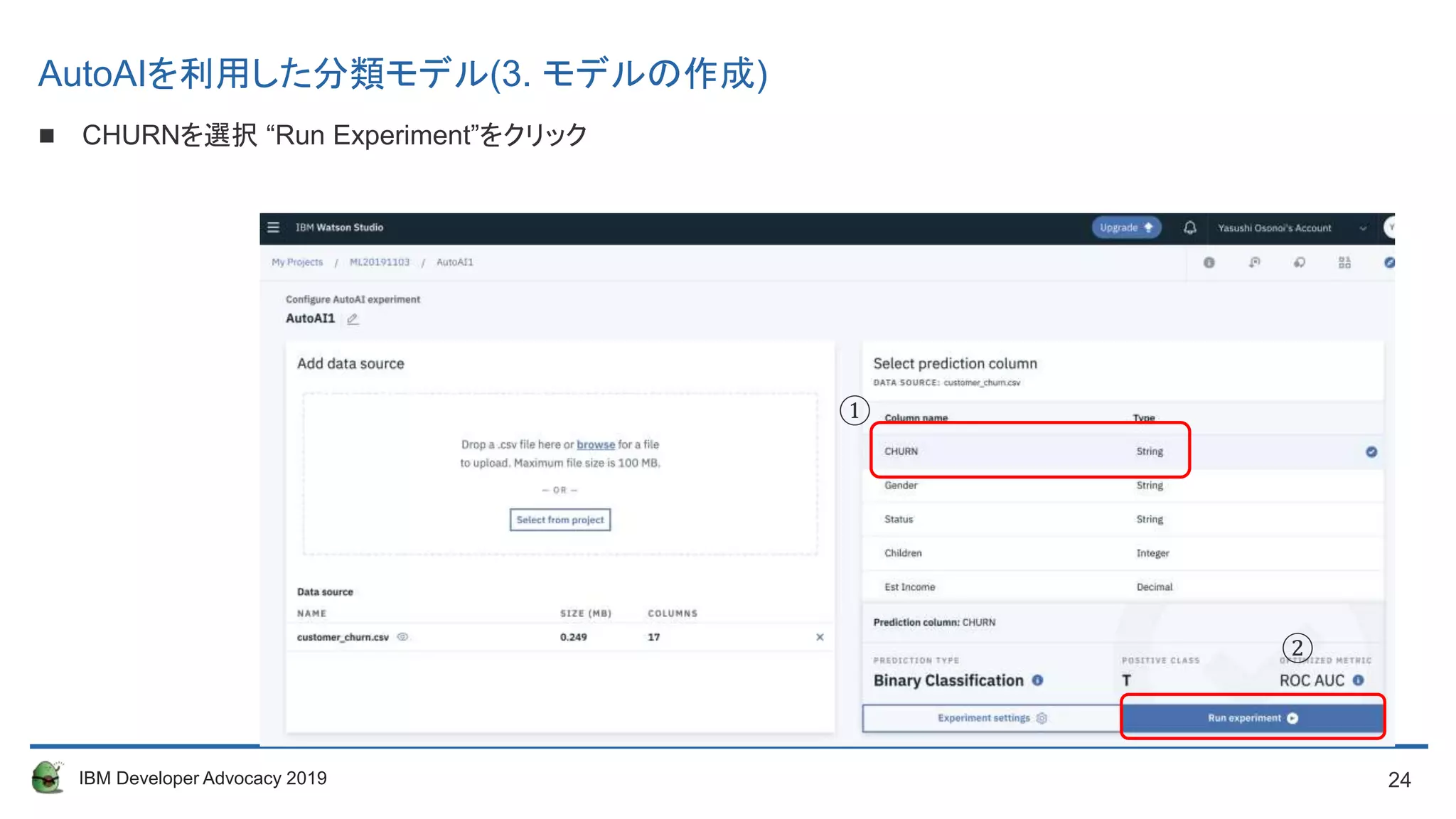The image size is (1456, 819).
Task: Click the 0.249 size value
Action: [x=573, y=637]
